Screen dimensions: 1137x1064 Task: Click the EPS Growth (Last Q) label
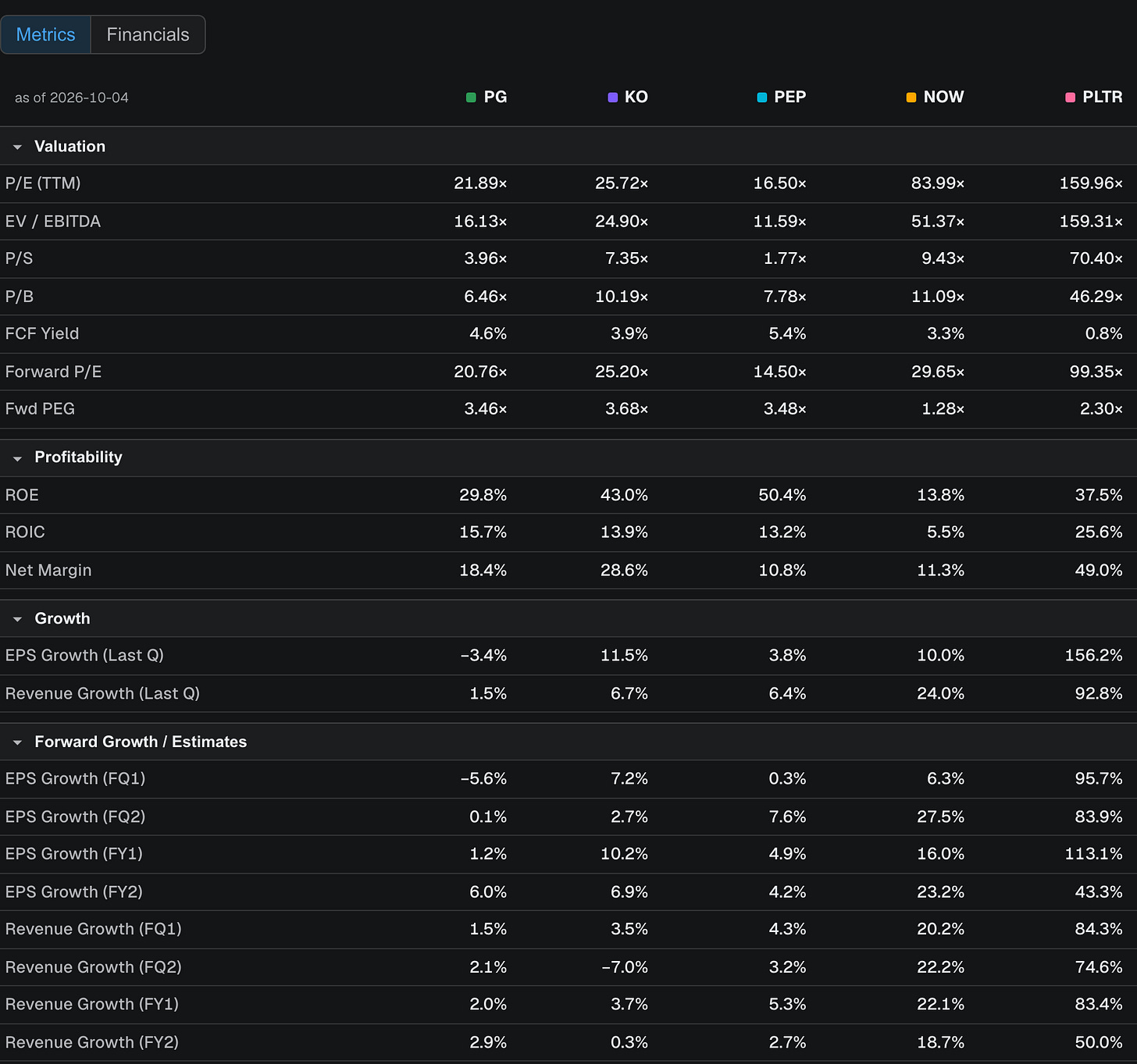click(84, 656)
